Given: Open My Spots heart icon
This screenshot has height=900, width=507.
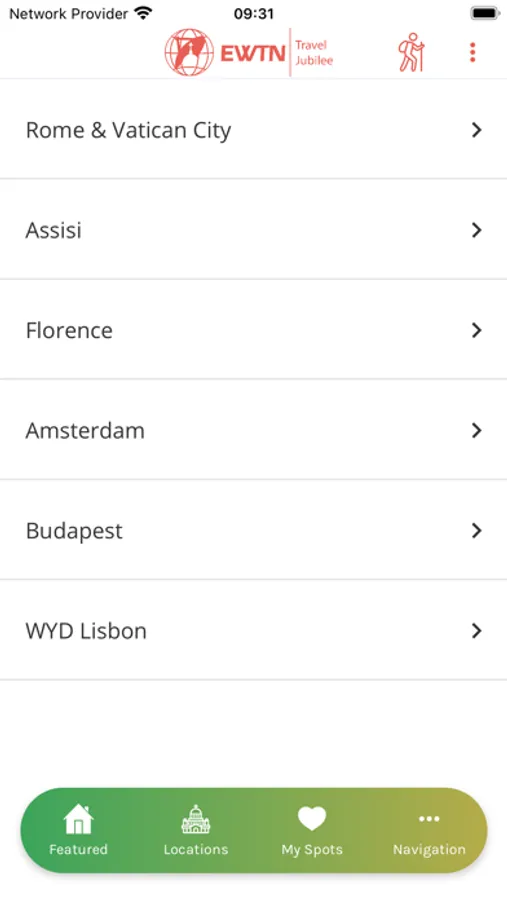Looking at the screenshot, I should [312, 818].
